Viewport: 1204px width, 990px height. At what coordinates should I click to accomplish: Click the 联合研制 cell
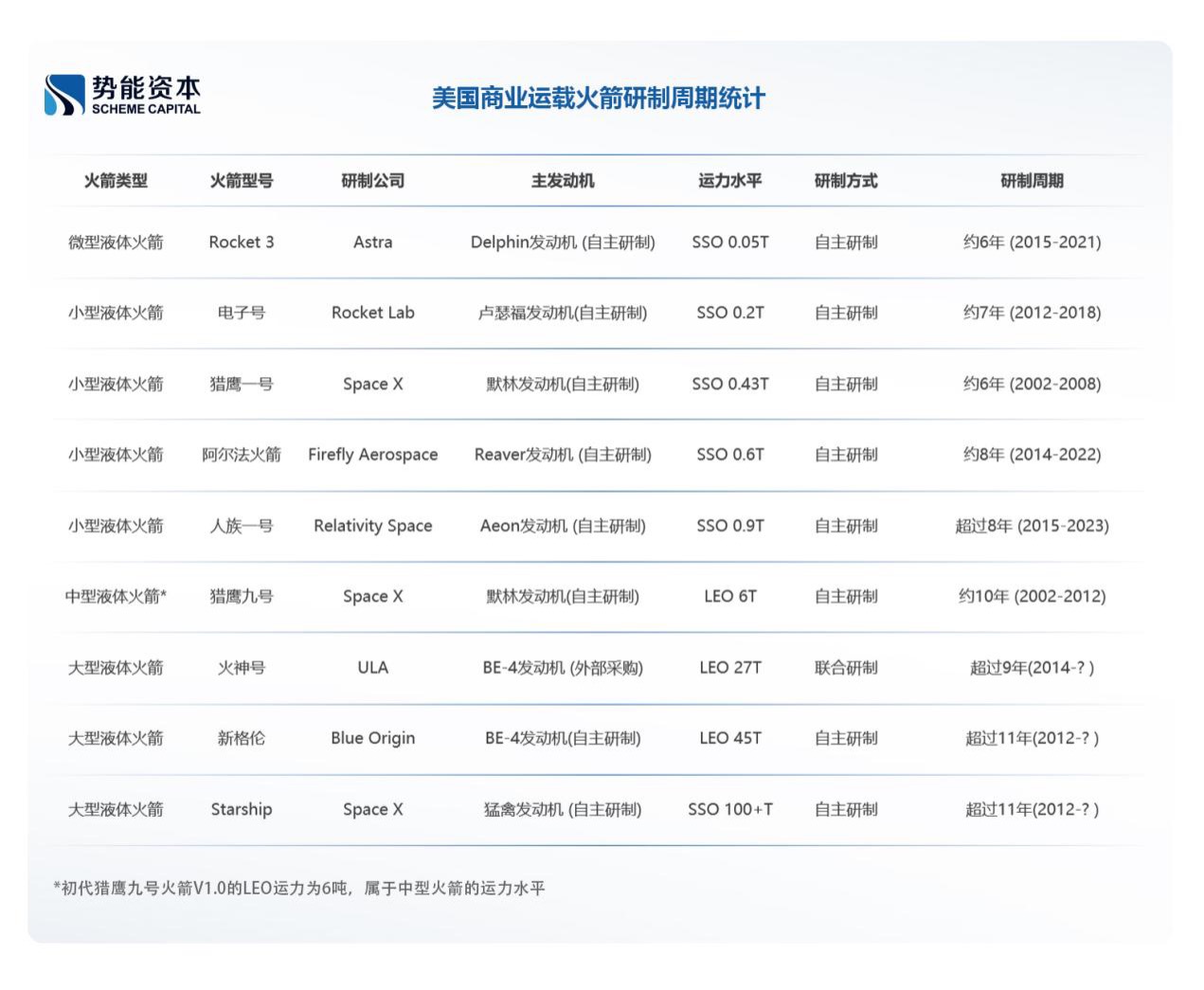click(846, 668)
